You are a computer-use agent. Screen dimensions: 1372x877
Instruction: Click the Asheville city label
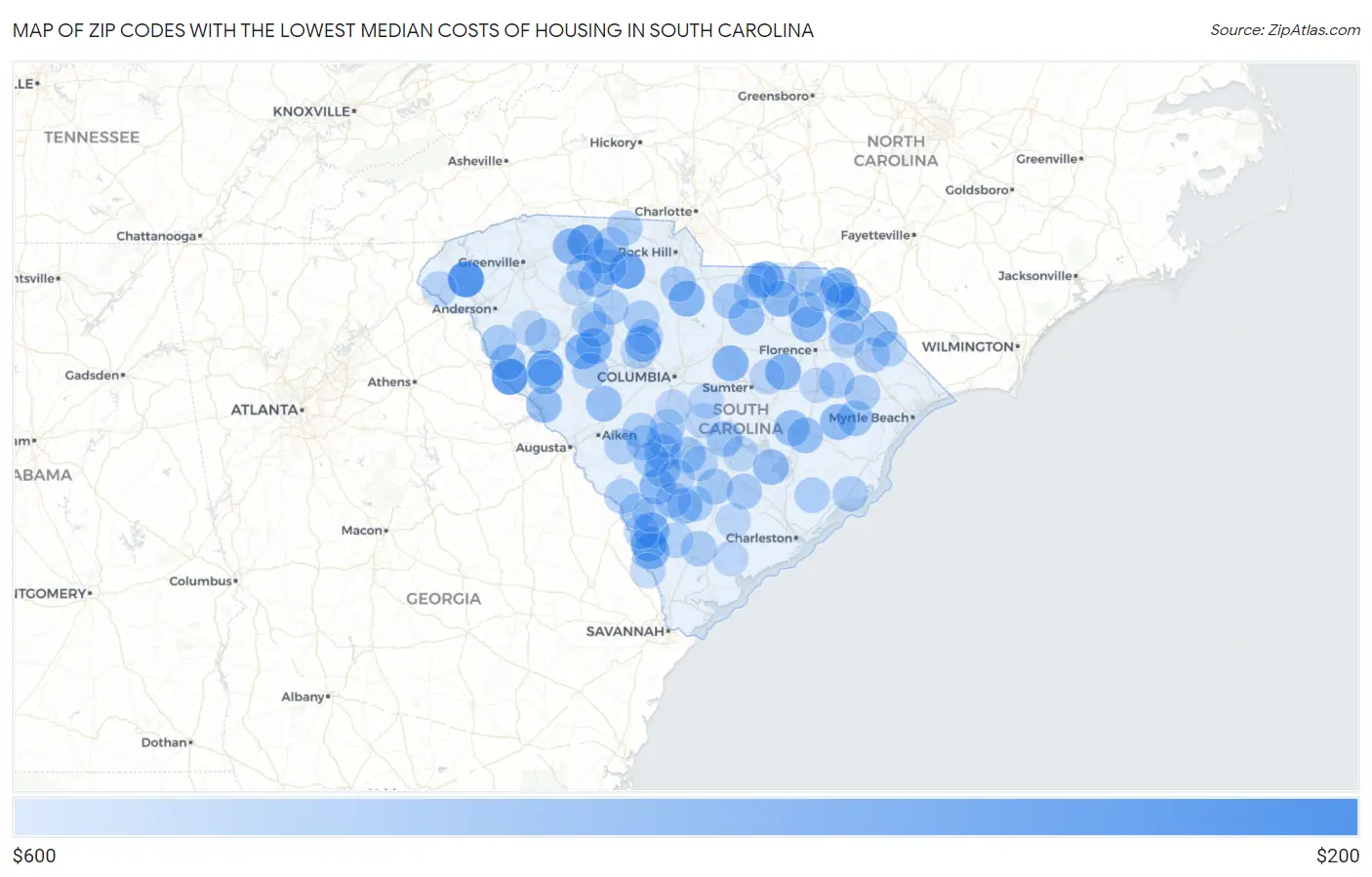point(477,161)
